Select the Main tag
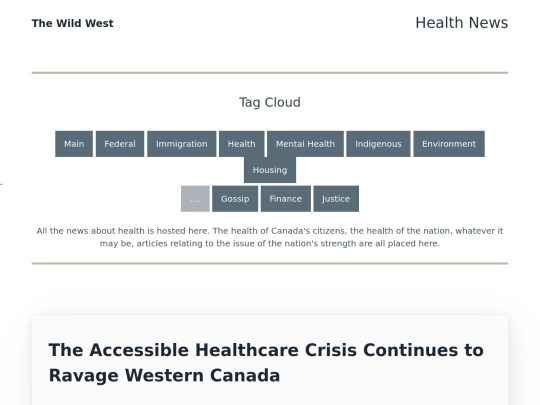 pos(74,144)
